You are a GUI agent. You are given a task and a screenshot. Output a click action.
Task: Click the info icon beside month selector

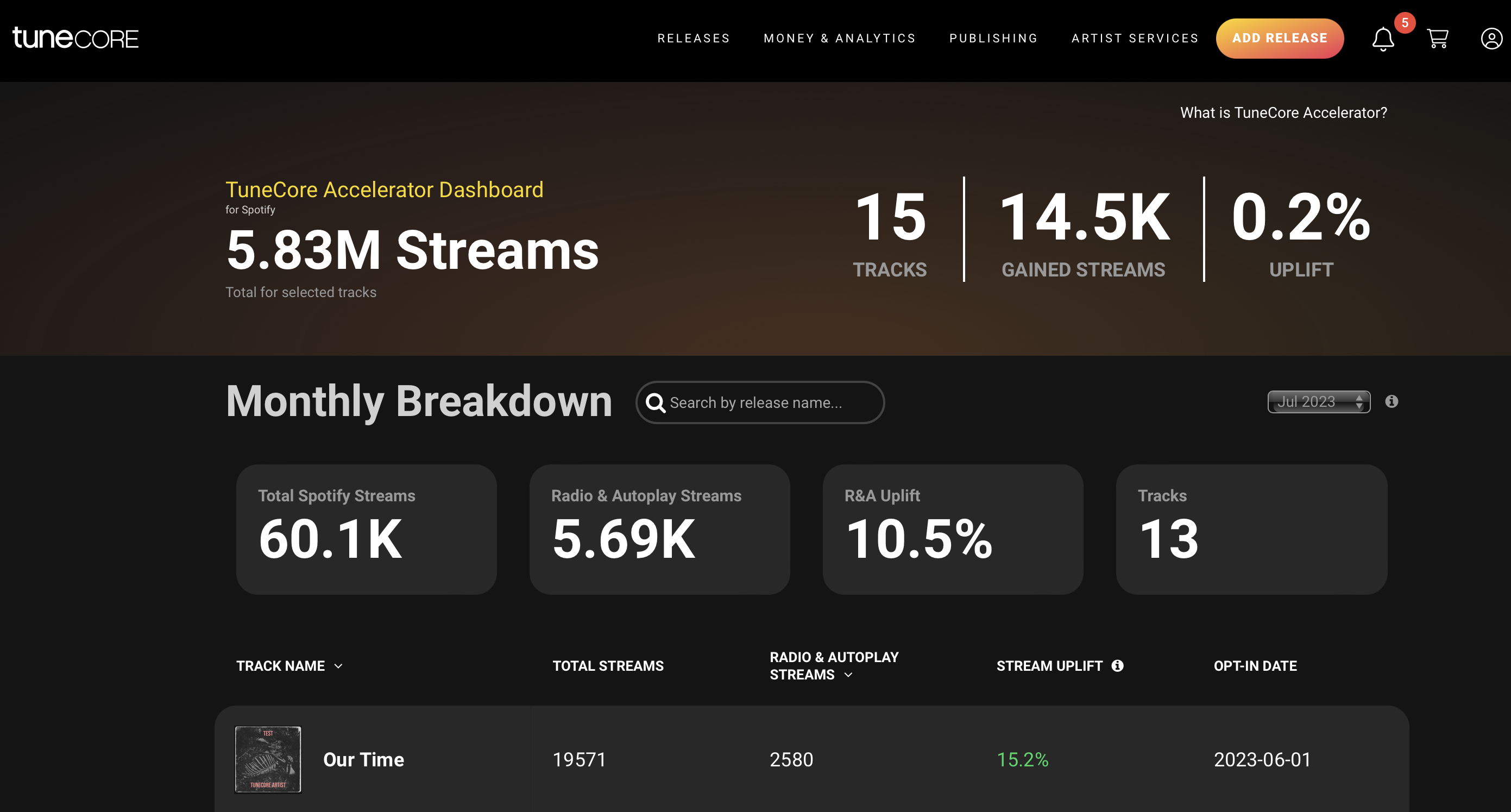point(1392,401)
